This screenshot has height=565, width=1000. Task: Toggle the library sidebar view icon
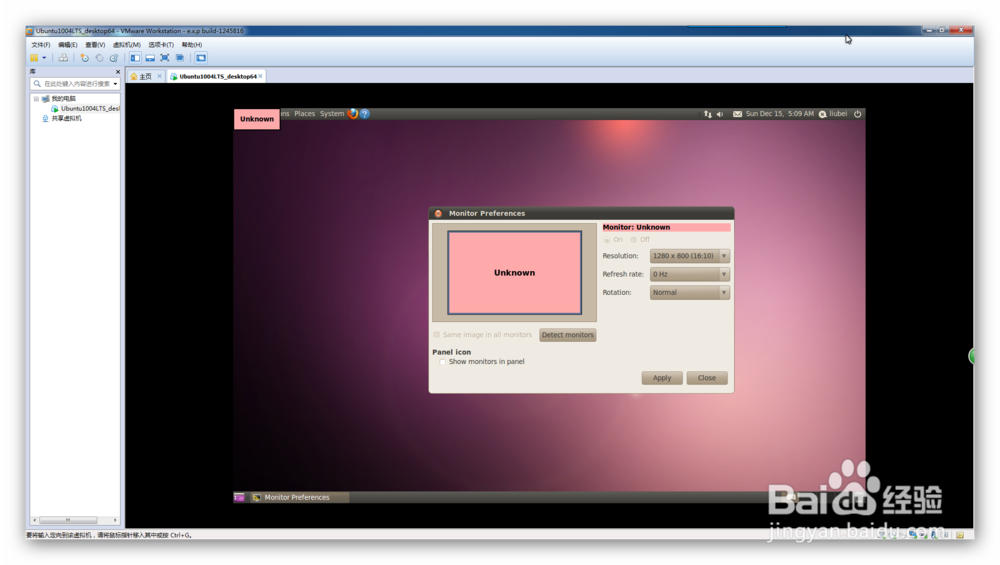tap(135, 57)
